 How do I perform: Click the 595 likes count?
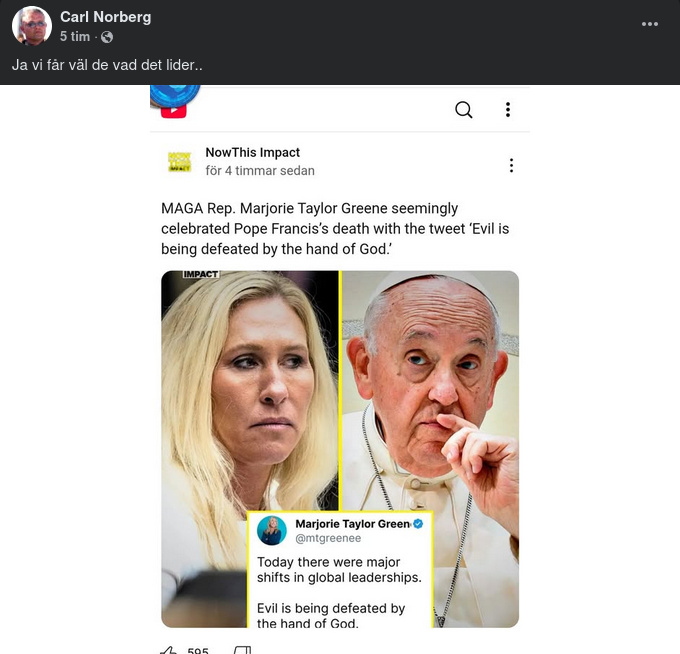coord(198,650)
